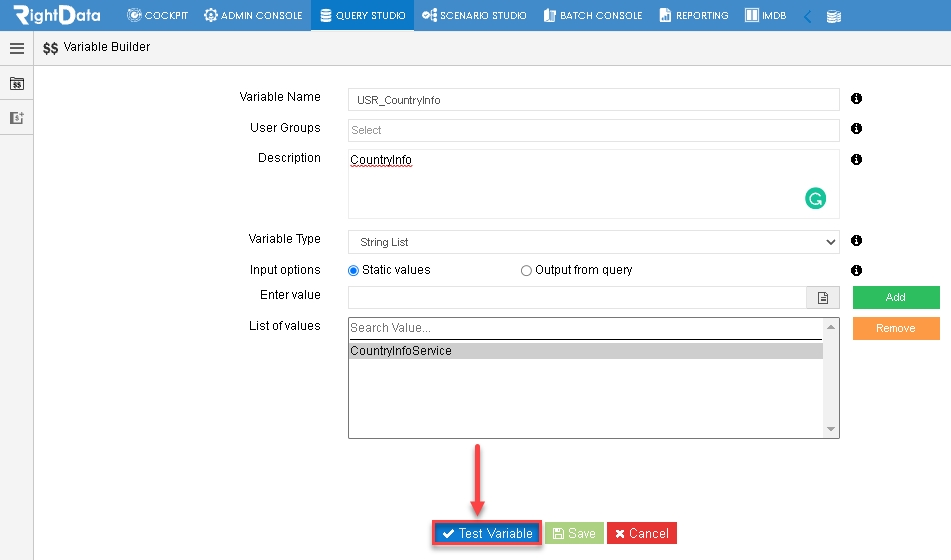Click the list scrollbar down arrow

[x=831, y=430]
